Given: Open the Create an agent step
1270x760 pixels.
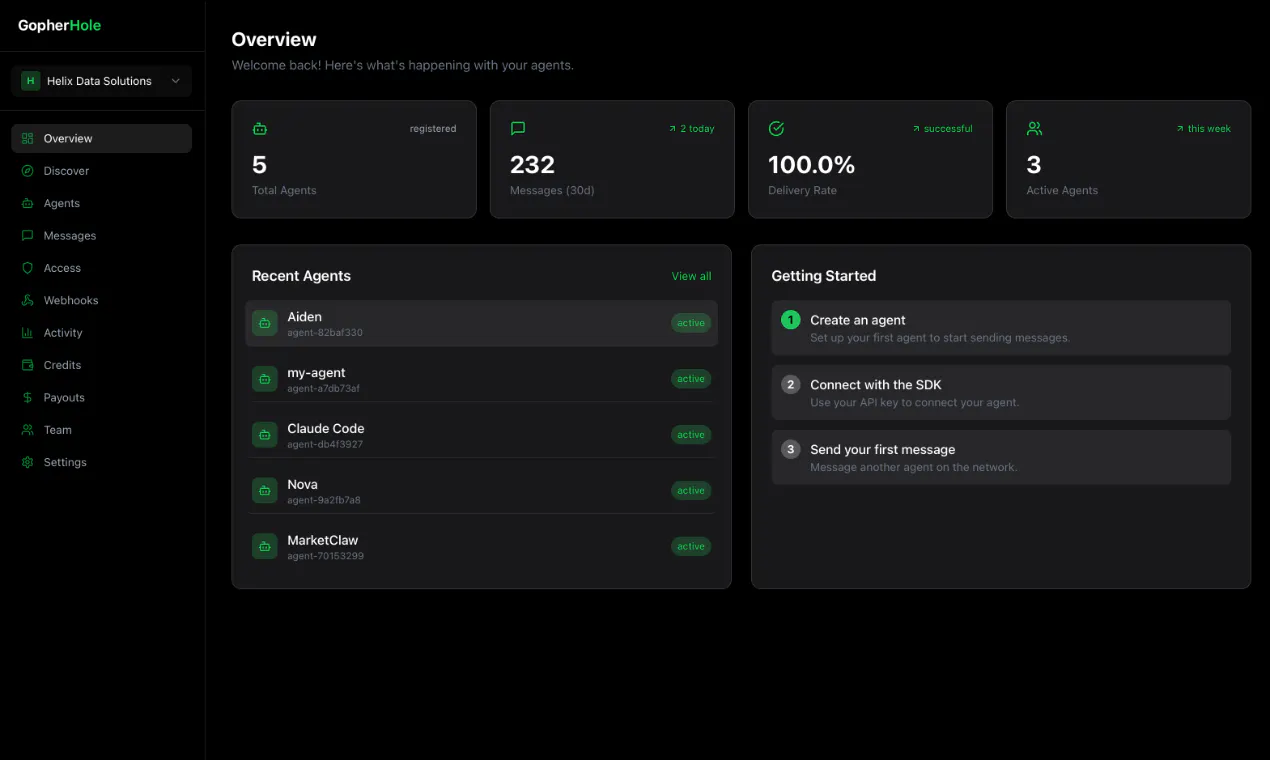Looking at the screenshot, I should click(1001, 328).
